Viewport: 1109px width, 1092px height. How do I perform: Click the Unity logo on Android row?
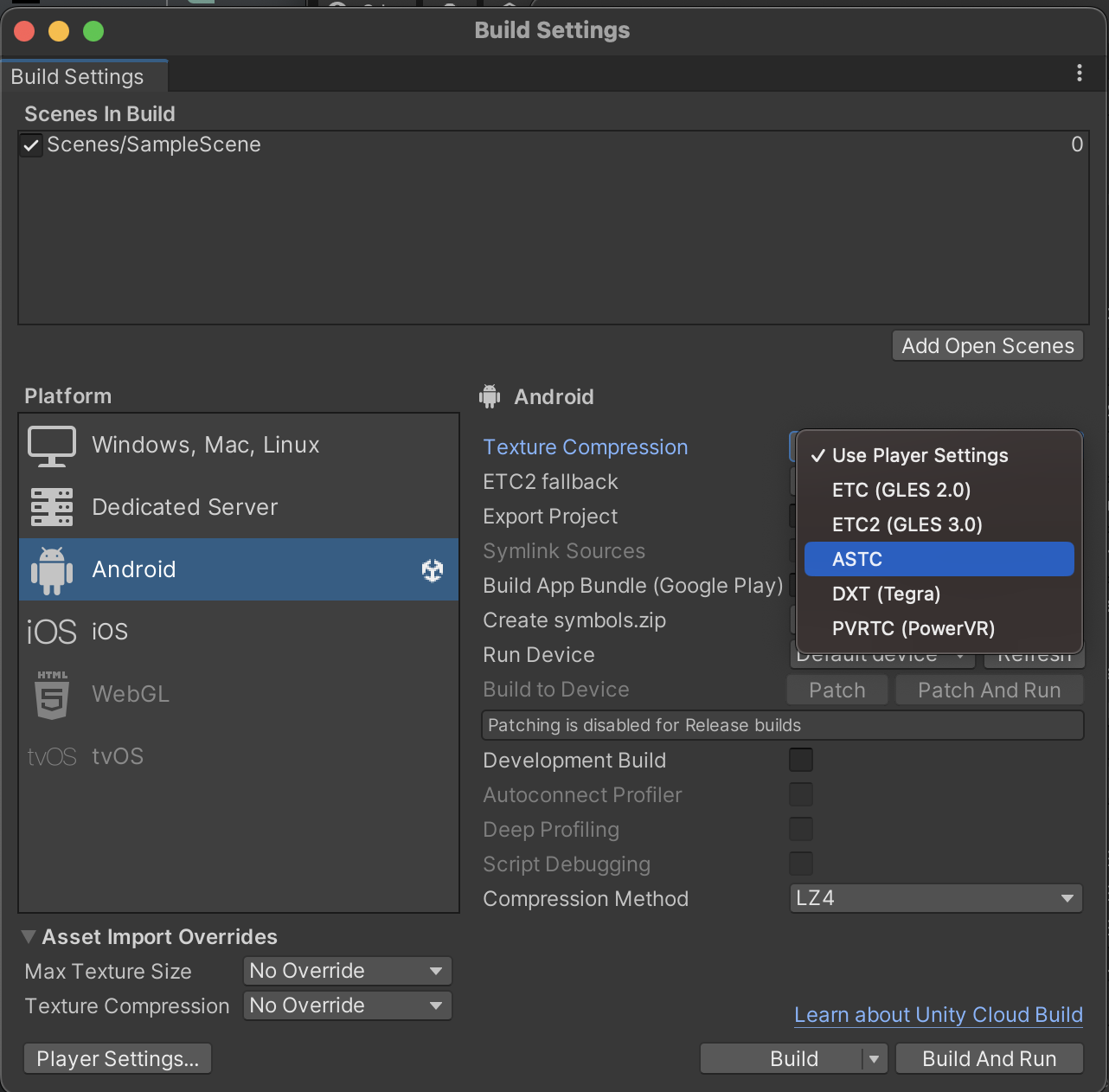pyautogui.click(x=433, y=569)
